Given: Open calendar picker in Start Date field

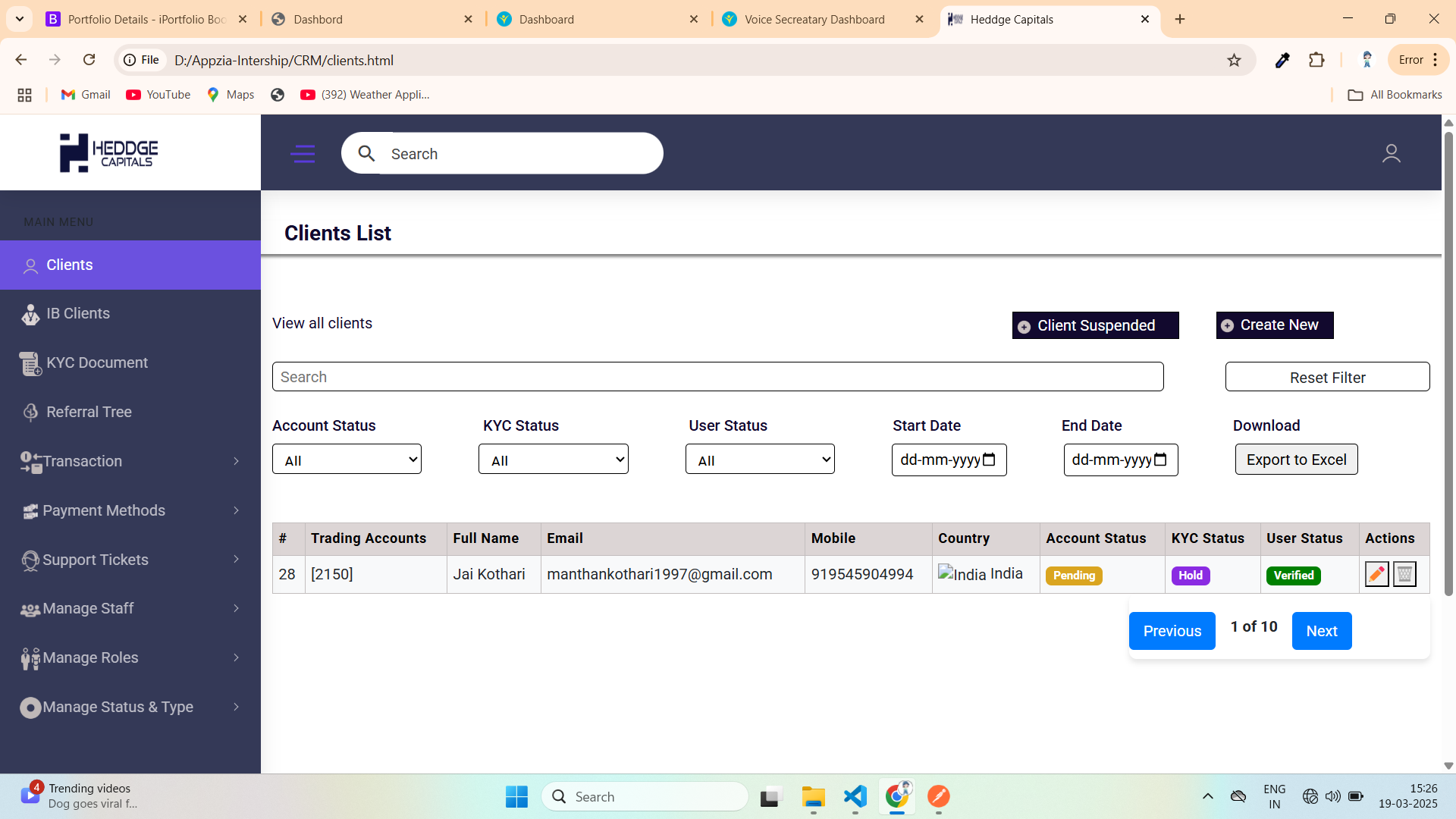Looking at the screenshot, I should [989, 460].
